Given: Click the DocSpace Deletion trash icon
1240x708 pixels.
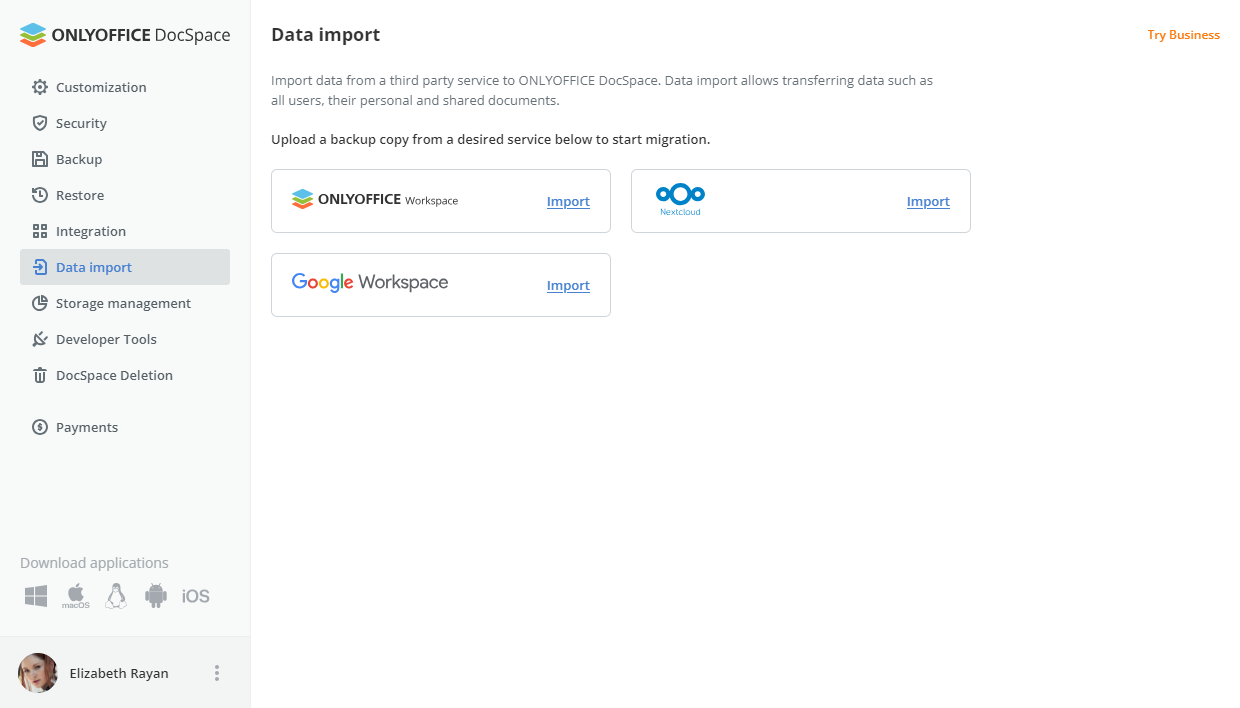Looking at the screenshot, I should click(x=39, y=375).
